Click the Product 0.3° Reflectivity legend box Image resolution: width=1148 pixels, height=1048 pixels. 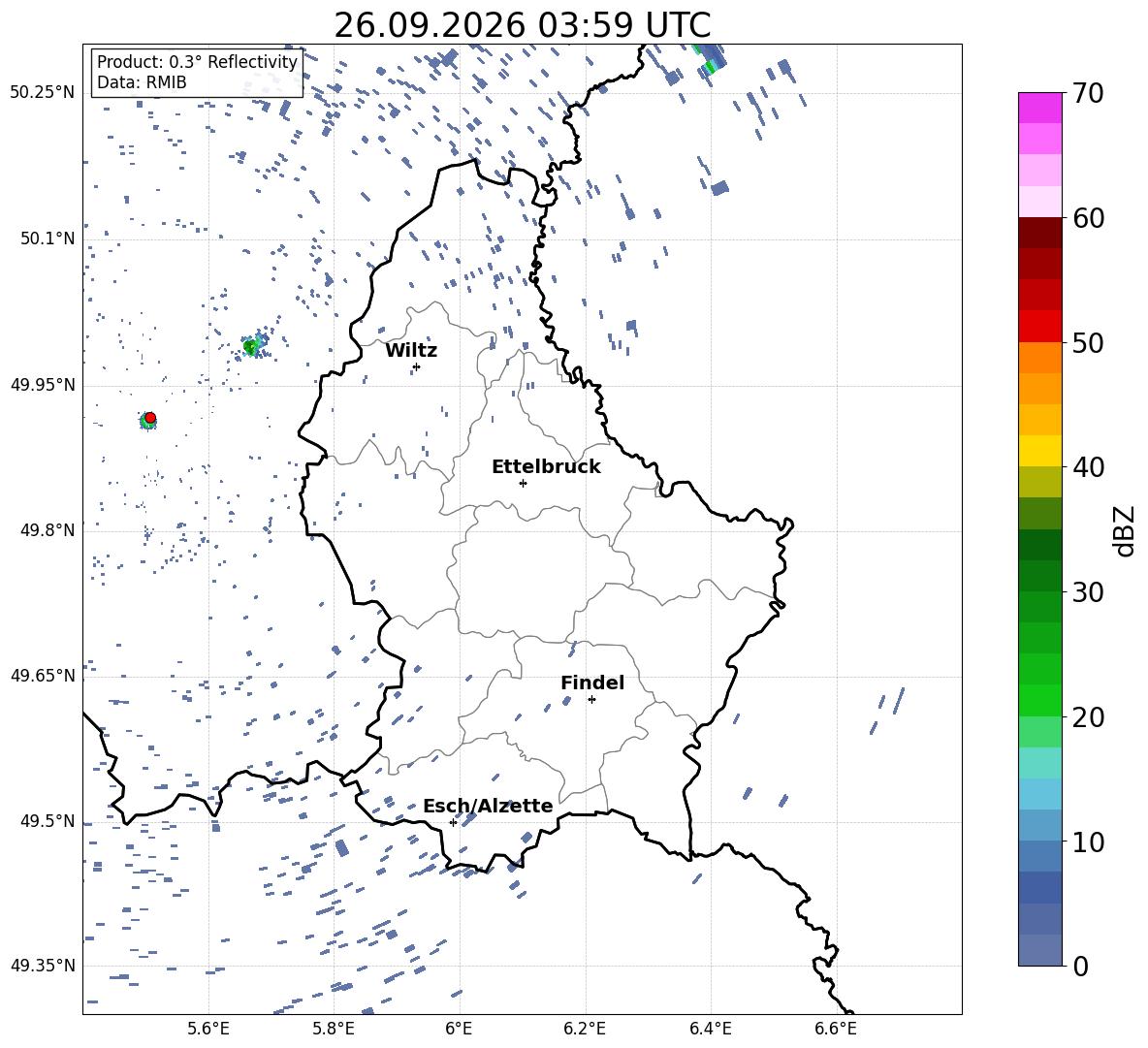pos(197,72)
